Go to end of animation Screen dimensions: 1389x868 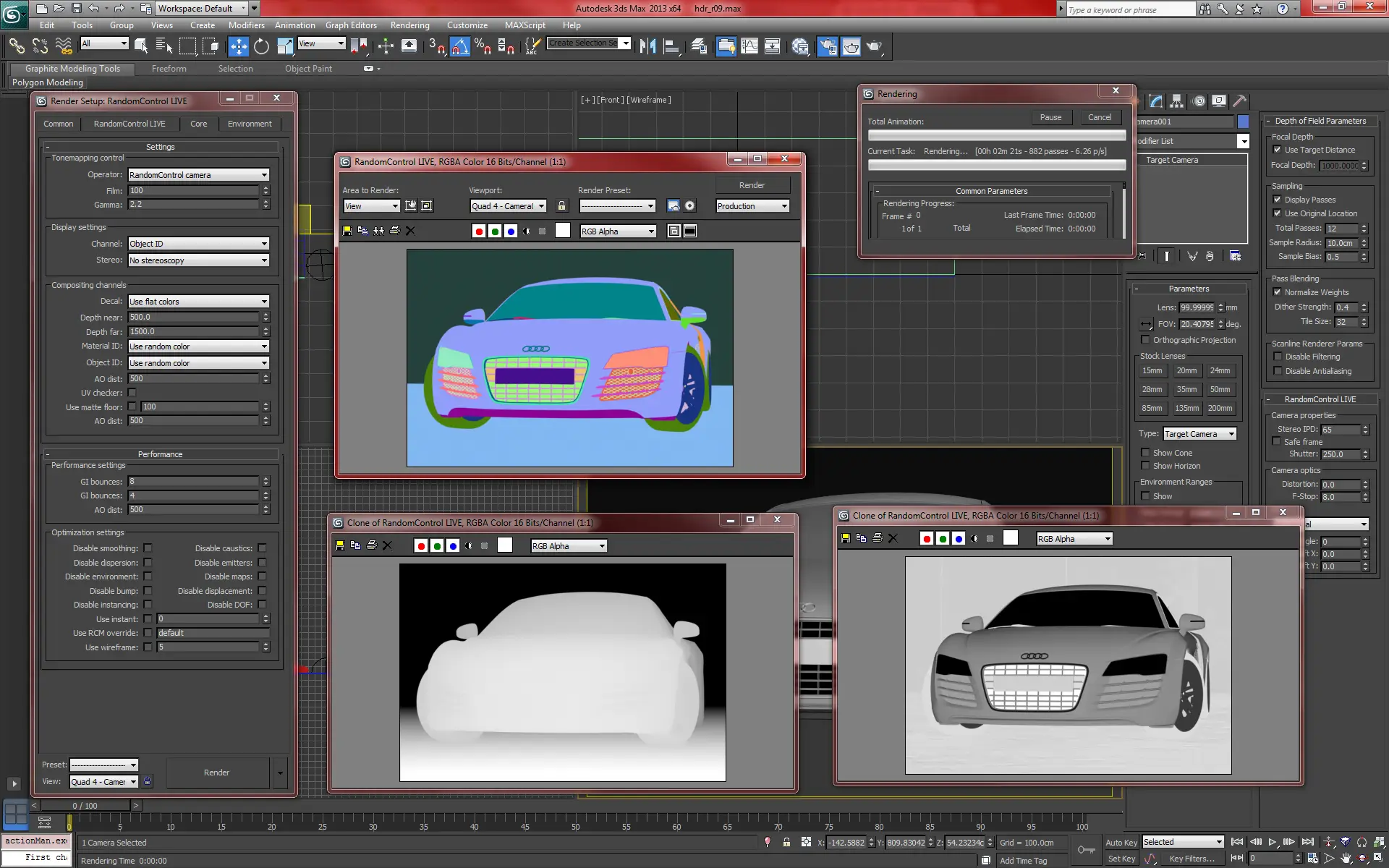[1307, 842]
